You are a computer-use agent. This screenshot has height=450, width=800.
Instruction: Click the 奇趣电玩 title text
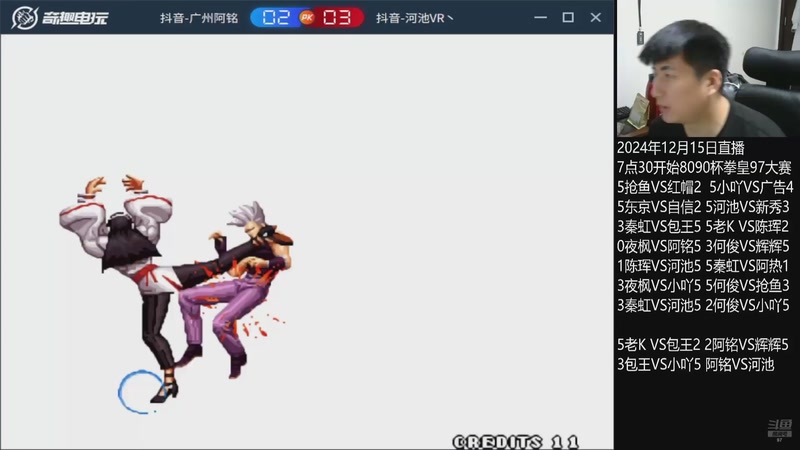(x=75, y=18)
